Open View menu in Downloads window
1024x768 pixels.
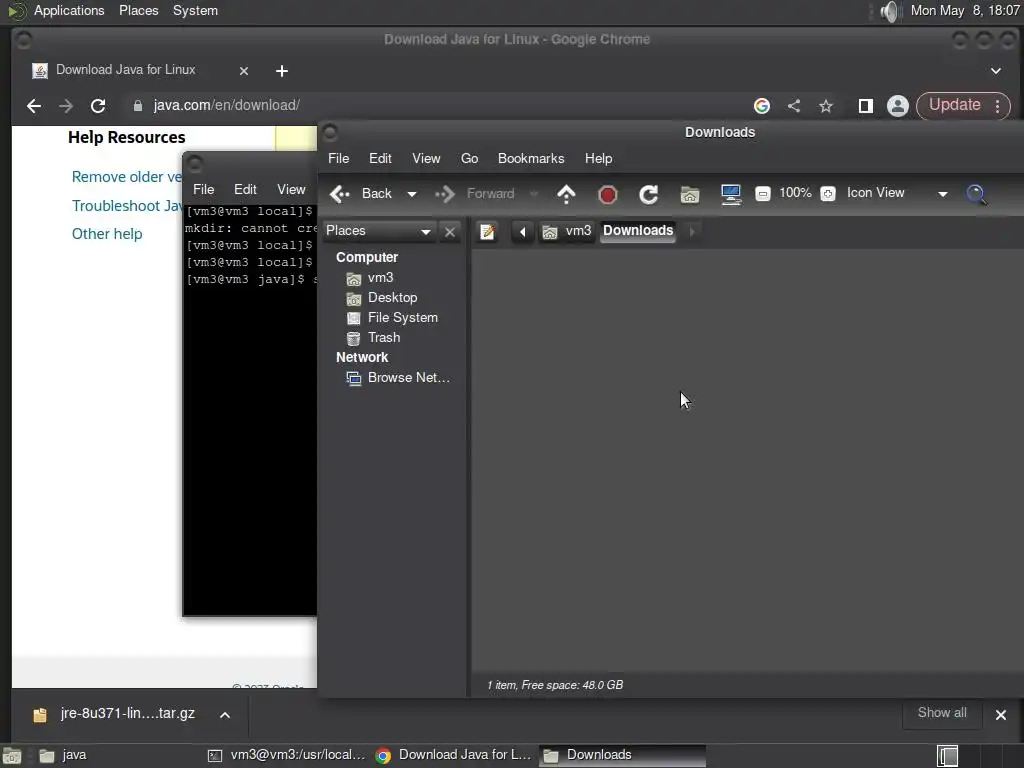tap(426, 159)
